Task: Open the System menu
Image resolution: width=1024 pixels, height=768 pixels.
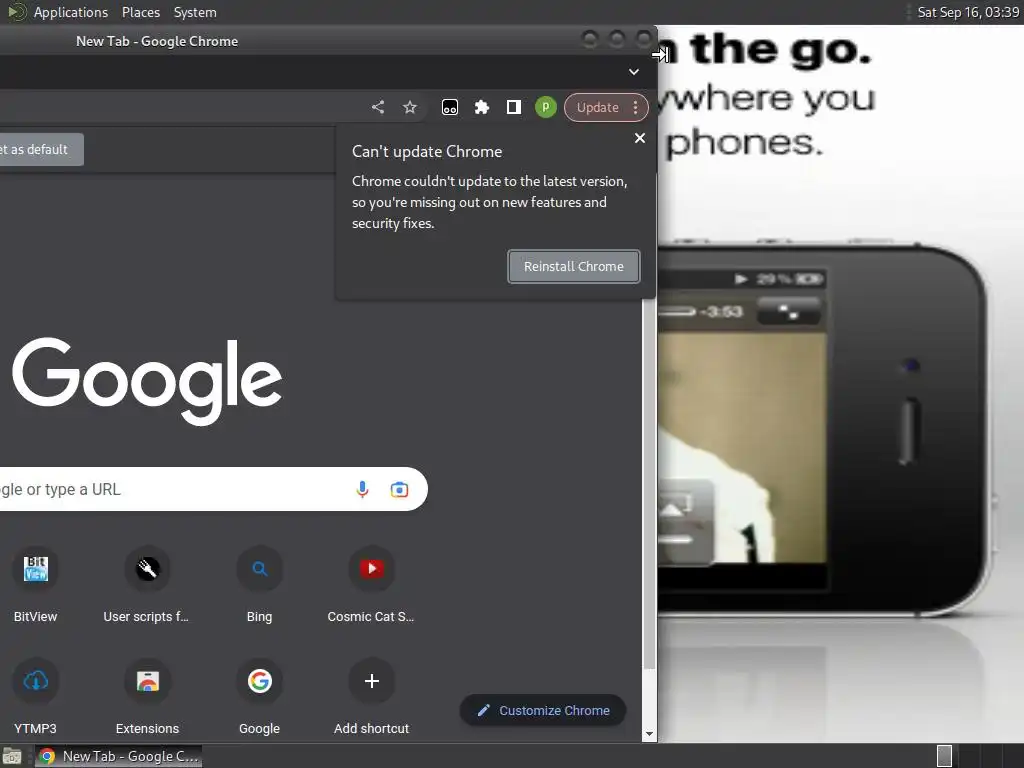Action: click(195, 12)
